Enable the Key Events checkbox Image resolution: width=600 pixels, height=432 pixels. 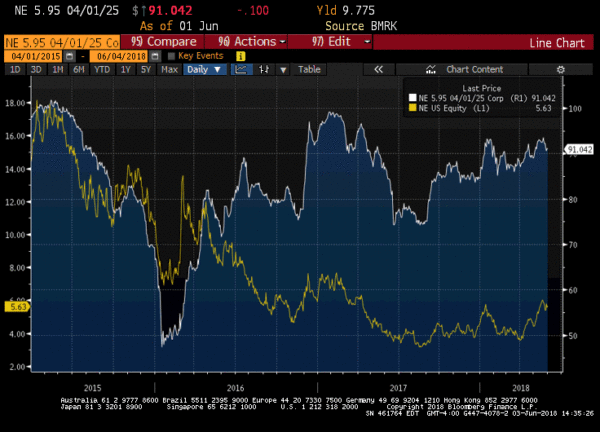tap(171, 56)
